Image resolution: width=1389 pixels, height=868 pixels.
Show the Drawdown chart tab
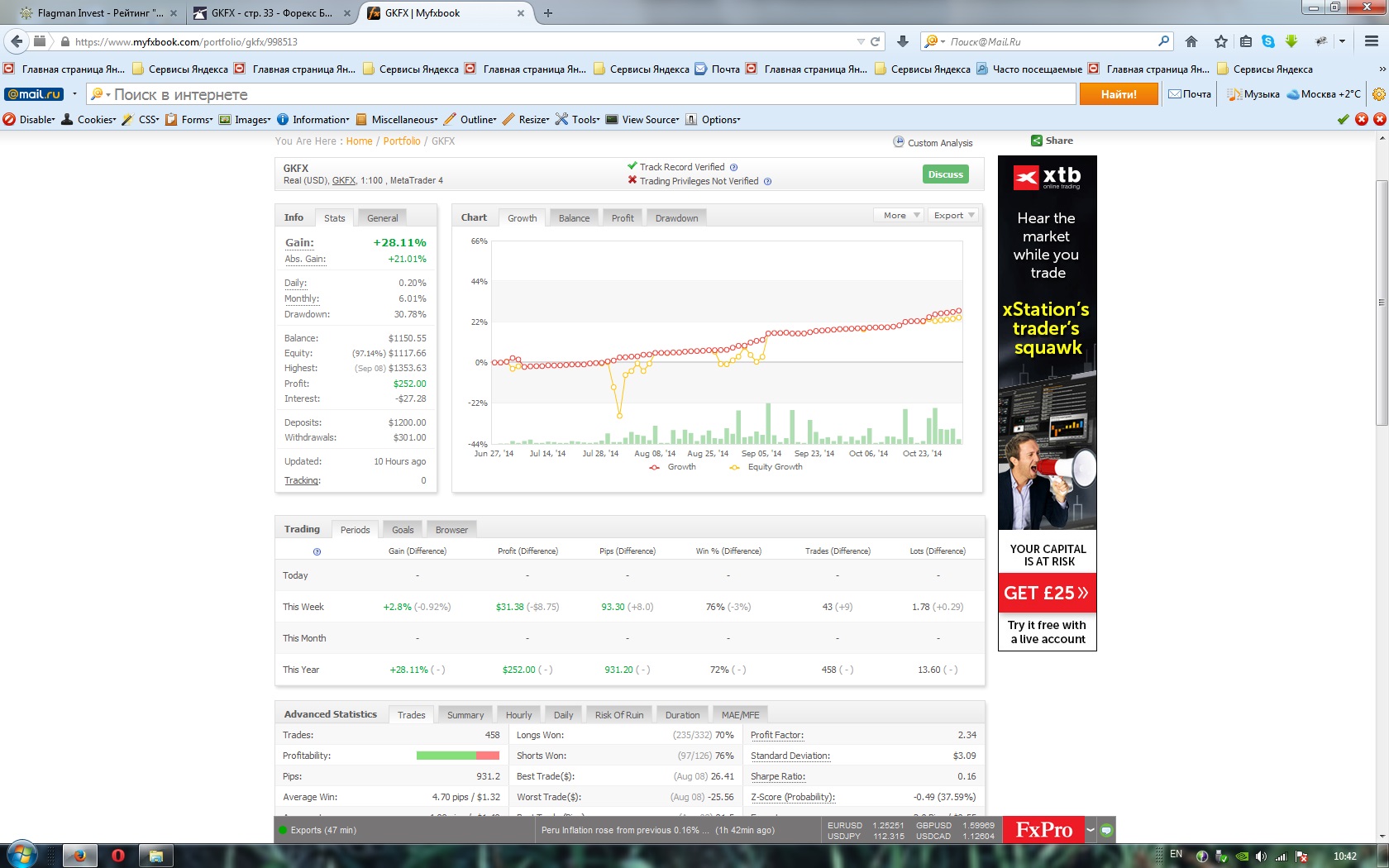tap(676, 218)
